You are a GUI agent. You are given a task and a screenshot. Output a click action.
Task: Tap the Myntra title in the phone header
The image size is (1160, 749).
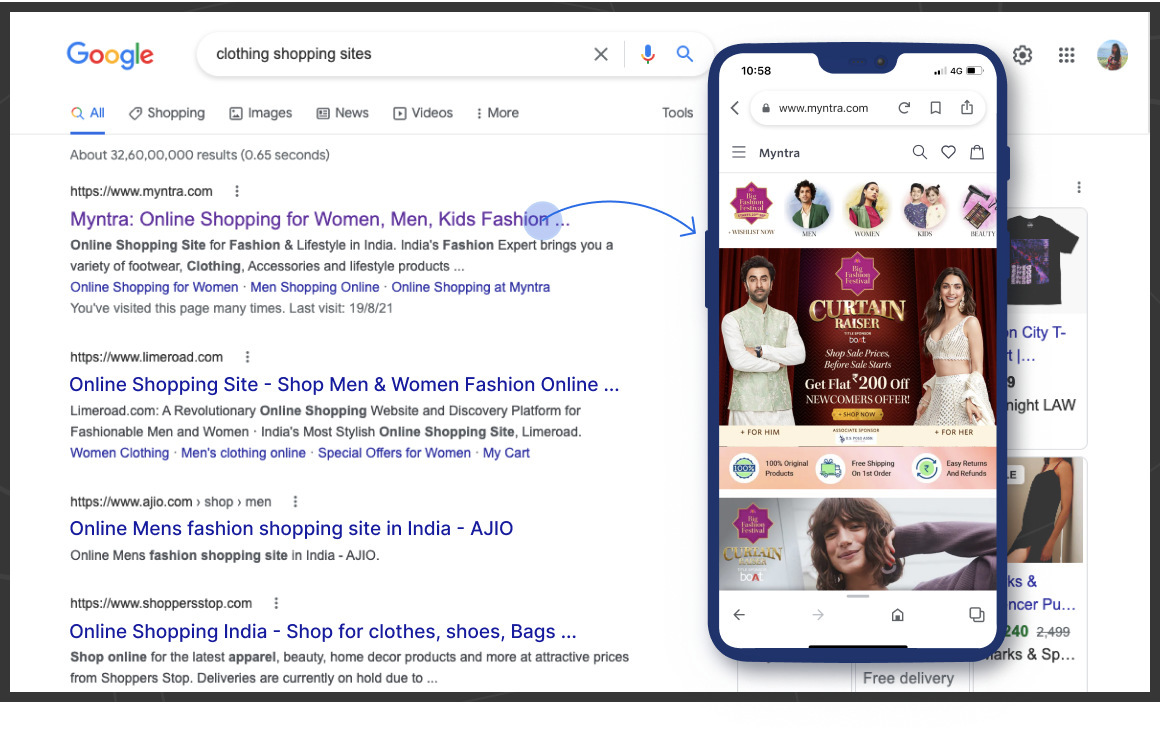click(779, 152)
